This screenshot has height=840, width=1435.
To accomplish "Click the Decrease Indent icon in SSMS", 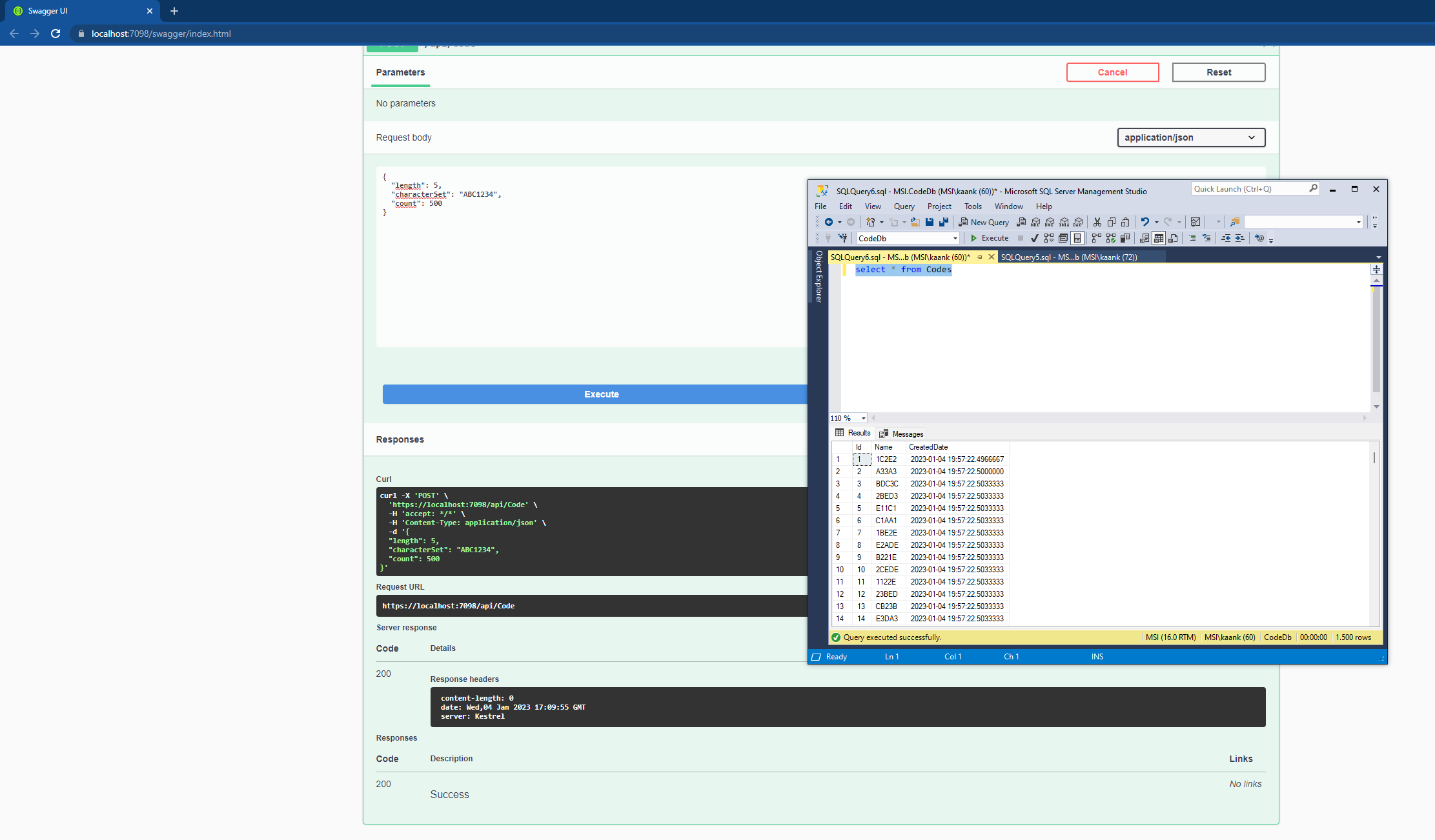I will click(1226, 238).
